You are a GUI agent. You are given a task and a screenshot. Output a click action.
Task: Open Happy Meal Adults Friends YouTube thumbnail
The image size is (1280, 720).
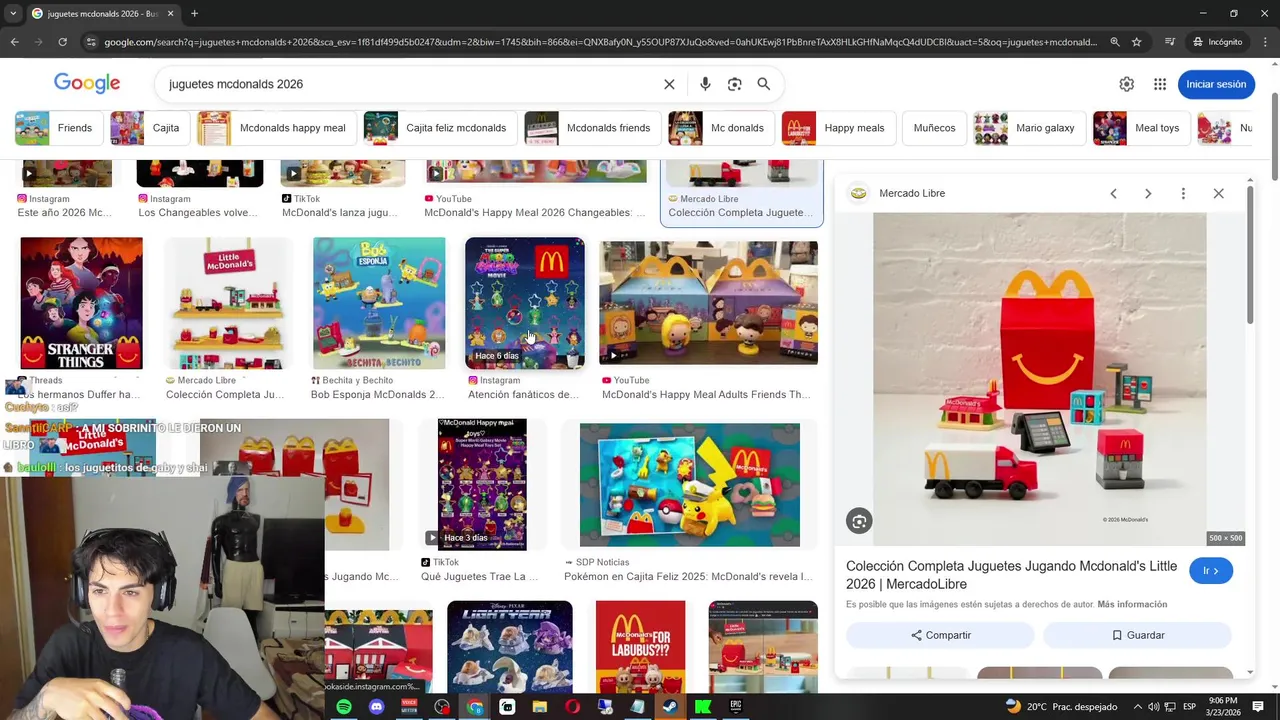tap(708, 303)
